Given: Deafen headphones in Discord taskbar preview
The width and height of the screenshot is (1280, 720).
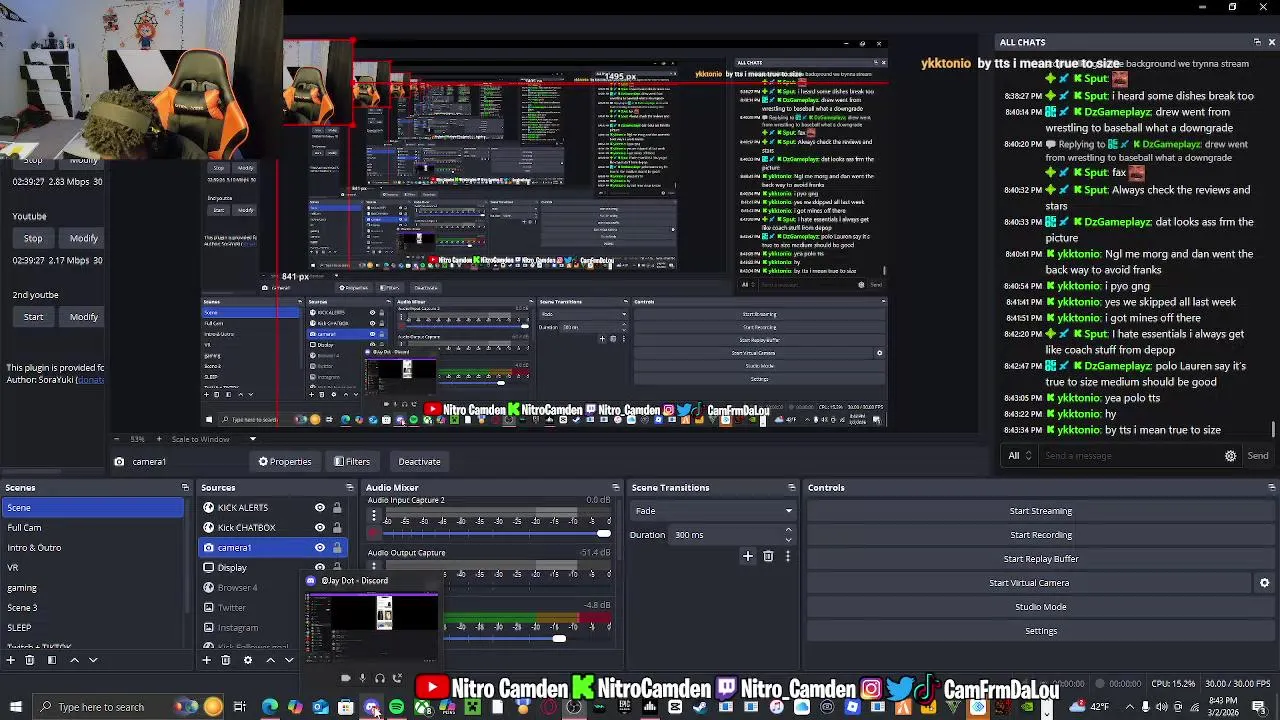Looking at the screenshot, I should coord(379,678).
